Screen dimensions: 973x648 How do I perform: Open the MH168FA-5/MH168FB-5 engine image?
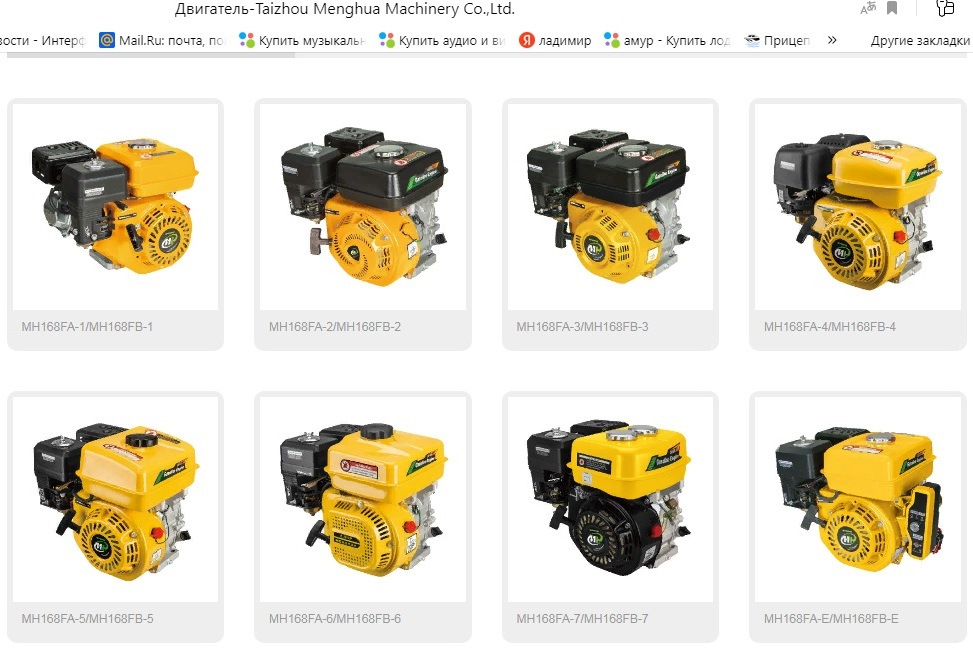[115, 499]
